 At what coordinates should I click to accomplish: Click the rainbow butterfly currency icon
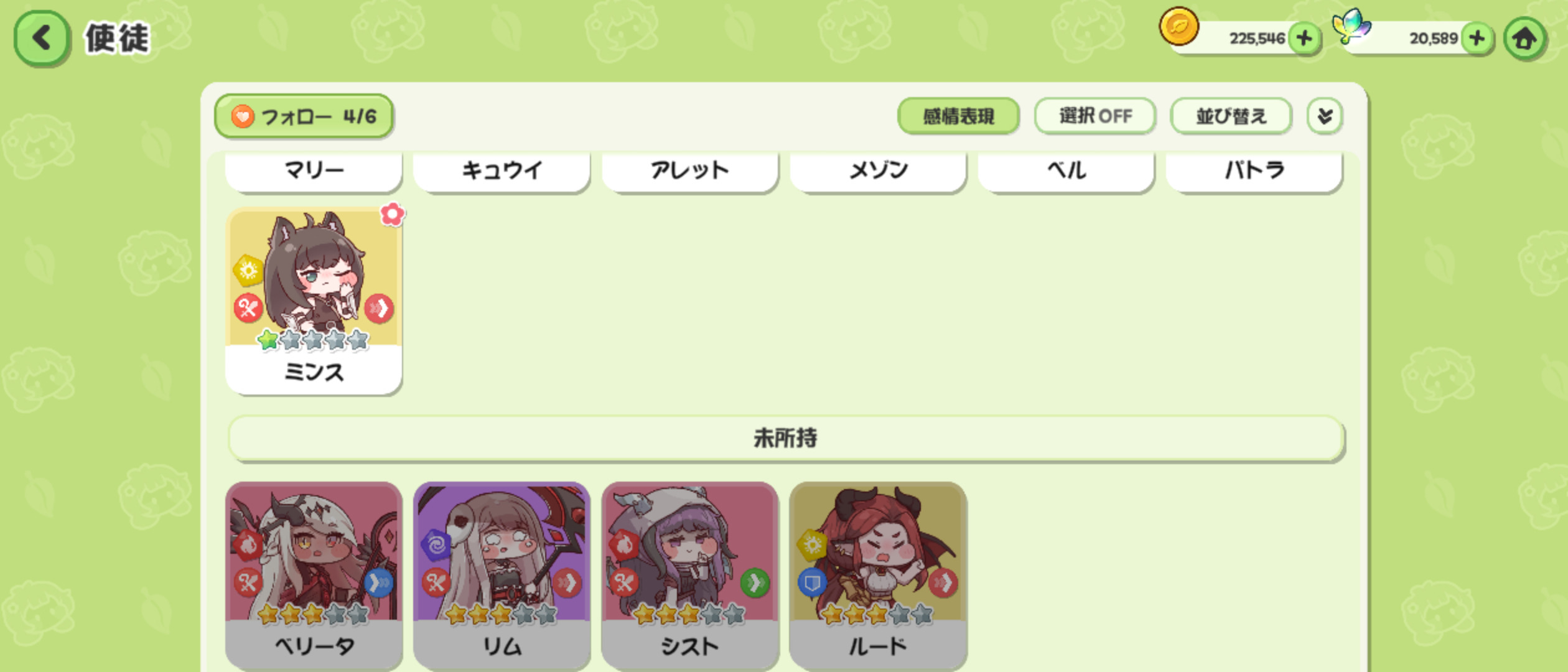pyautogui.click(x=1351, y=26)
